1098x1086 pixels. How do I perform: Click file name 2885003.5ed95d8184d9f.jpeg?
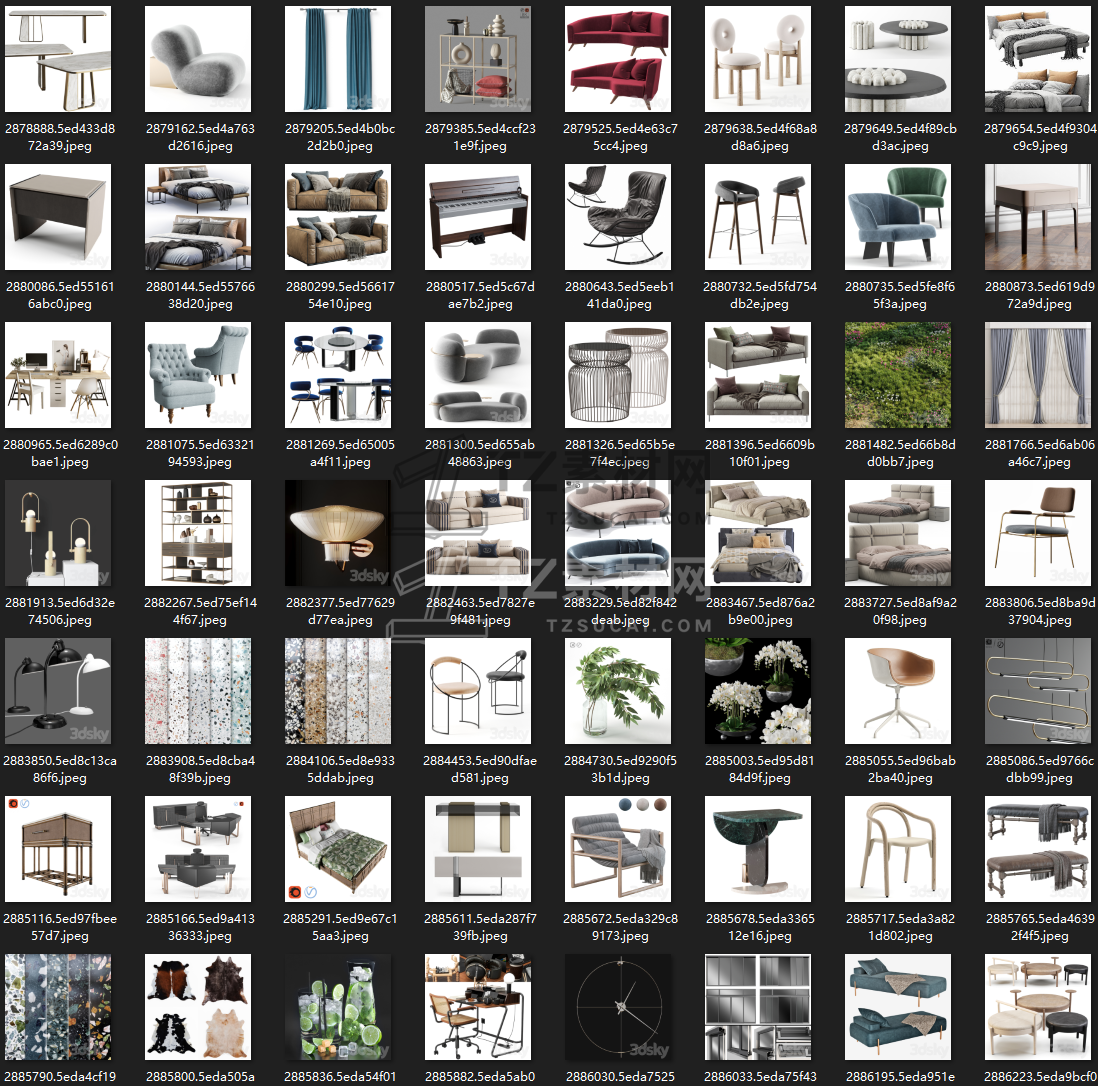tap(760, 769)
